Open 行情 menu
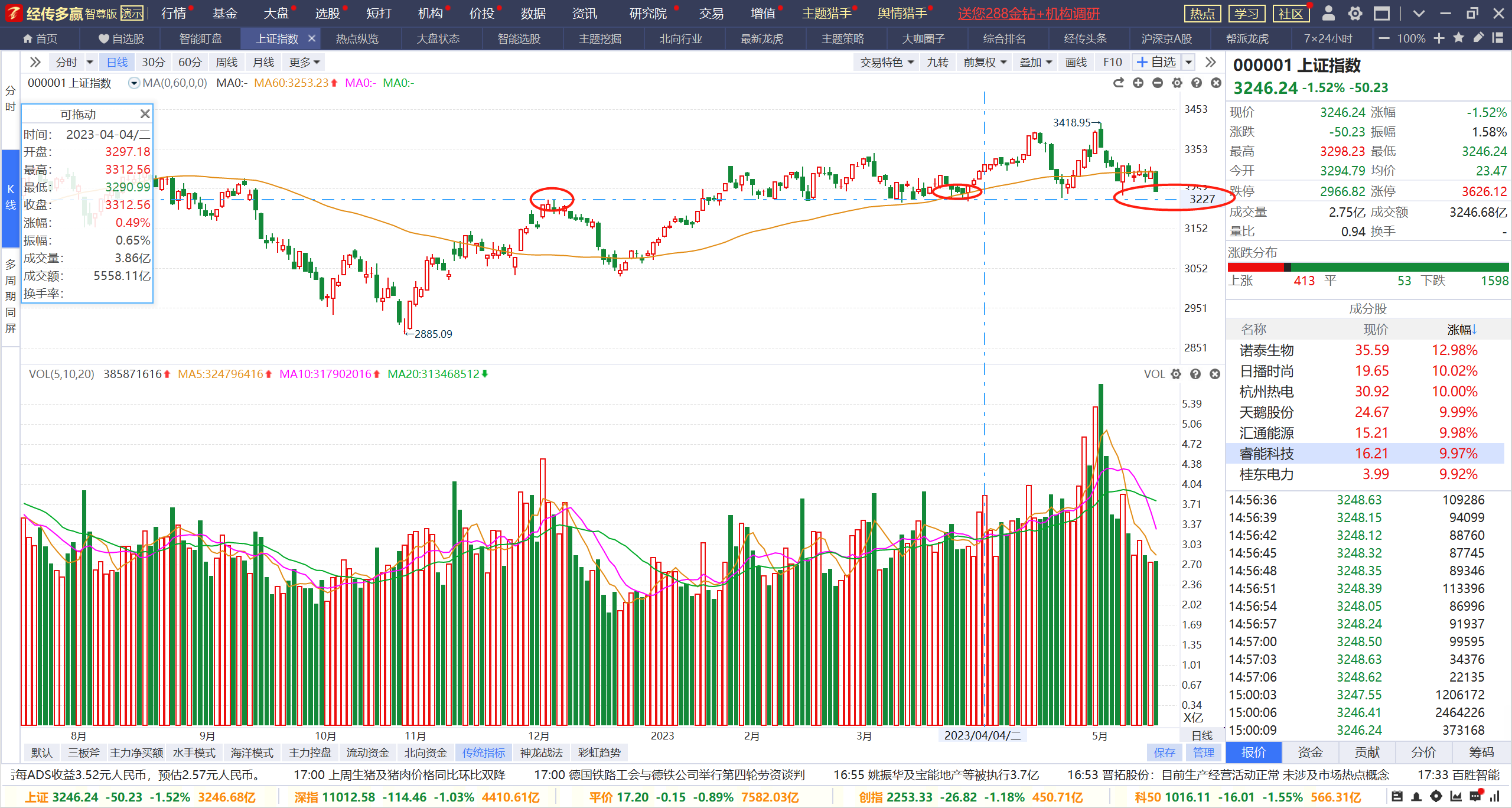The height and width of the screenshot is (808, 1512). pos(173,13)
